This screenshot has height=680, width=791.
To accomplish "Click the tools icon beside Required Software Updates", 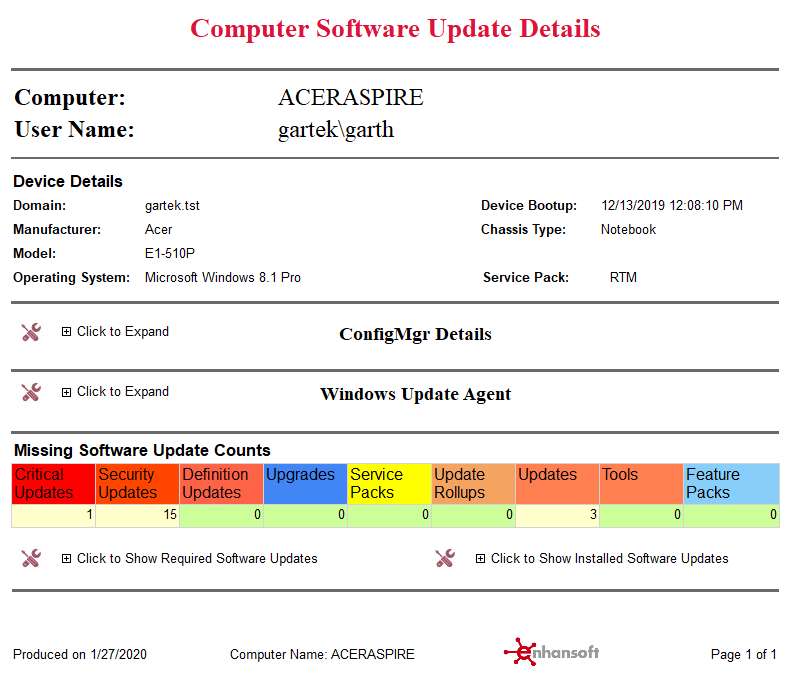I will [31, 558].
